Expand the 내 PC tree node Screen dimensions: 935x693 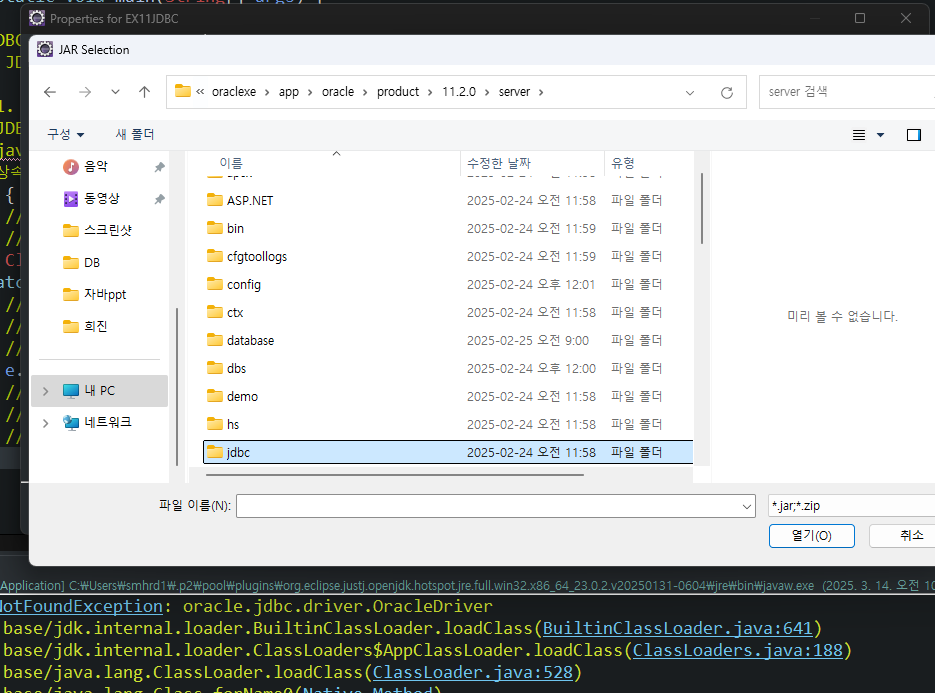pos(46,391)
